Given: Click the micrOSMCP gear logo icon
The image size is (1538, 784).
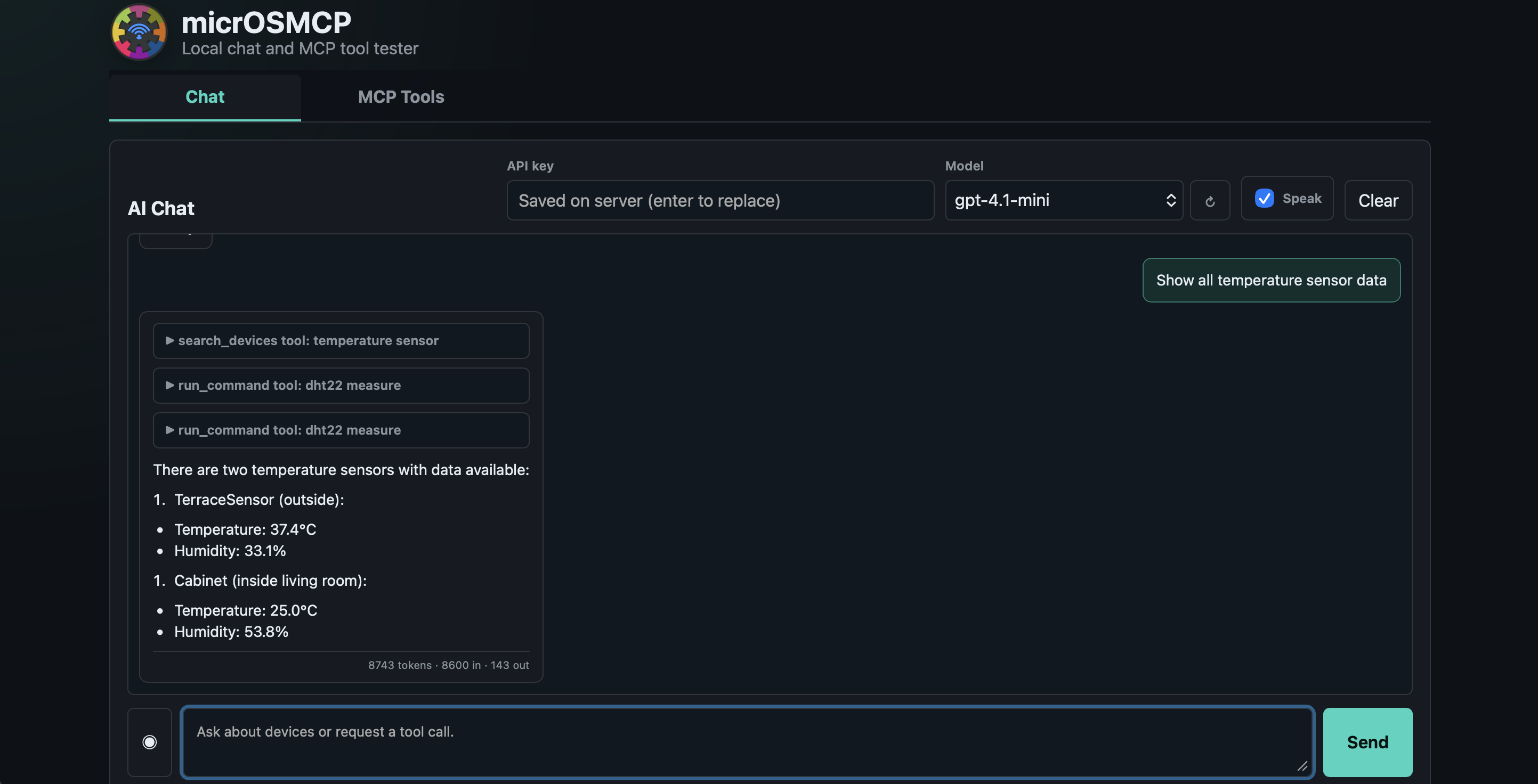Looking at the screenshot, I should (x=139, y=32).
